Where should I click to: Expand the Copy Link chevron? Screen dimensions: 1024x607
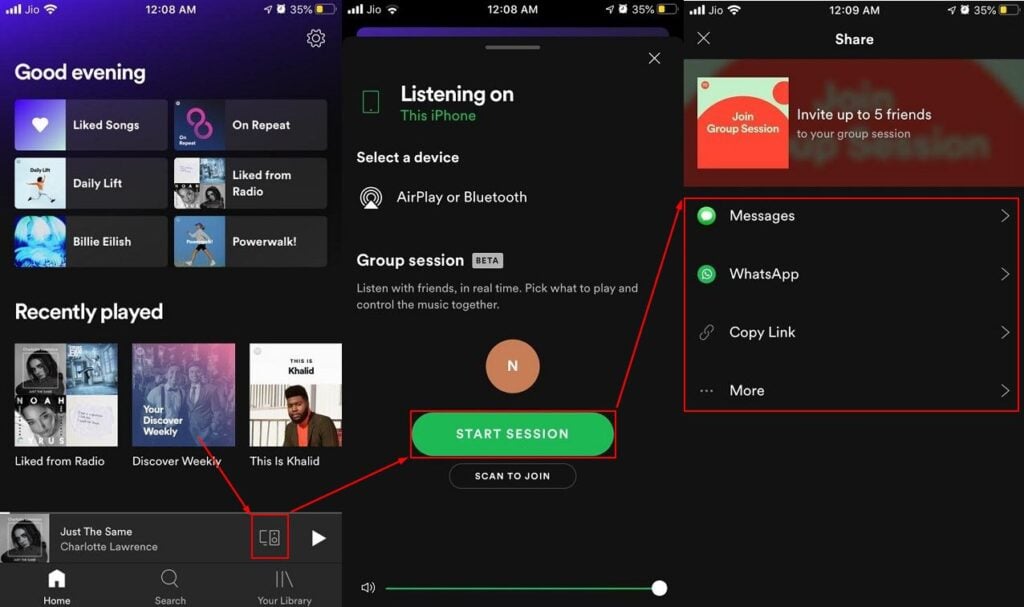[x=1005, y=332]
